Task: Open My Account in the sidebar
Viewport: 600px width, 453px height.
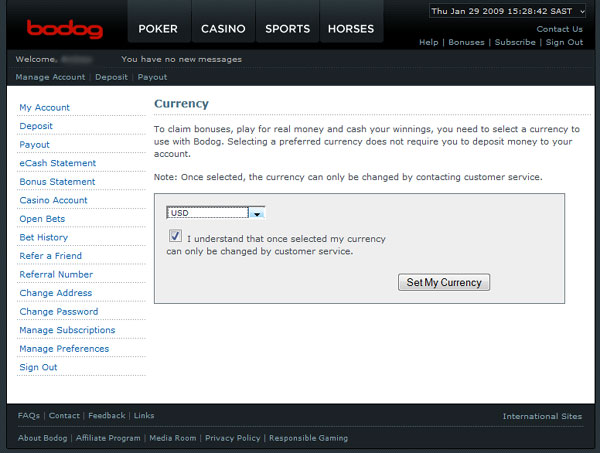Action: 44,108
